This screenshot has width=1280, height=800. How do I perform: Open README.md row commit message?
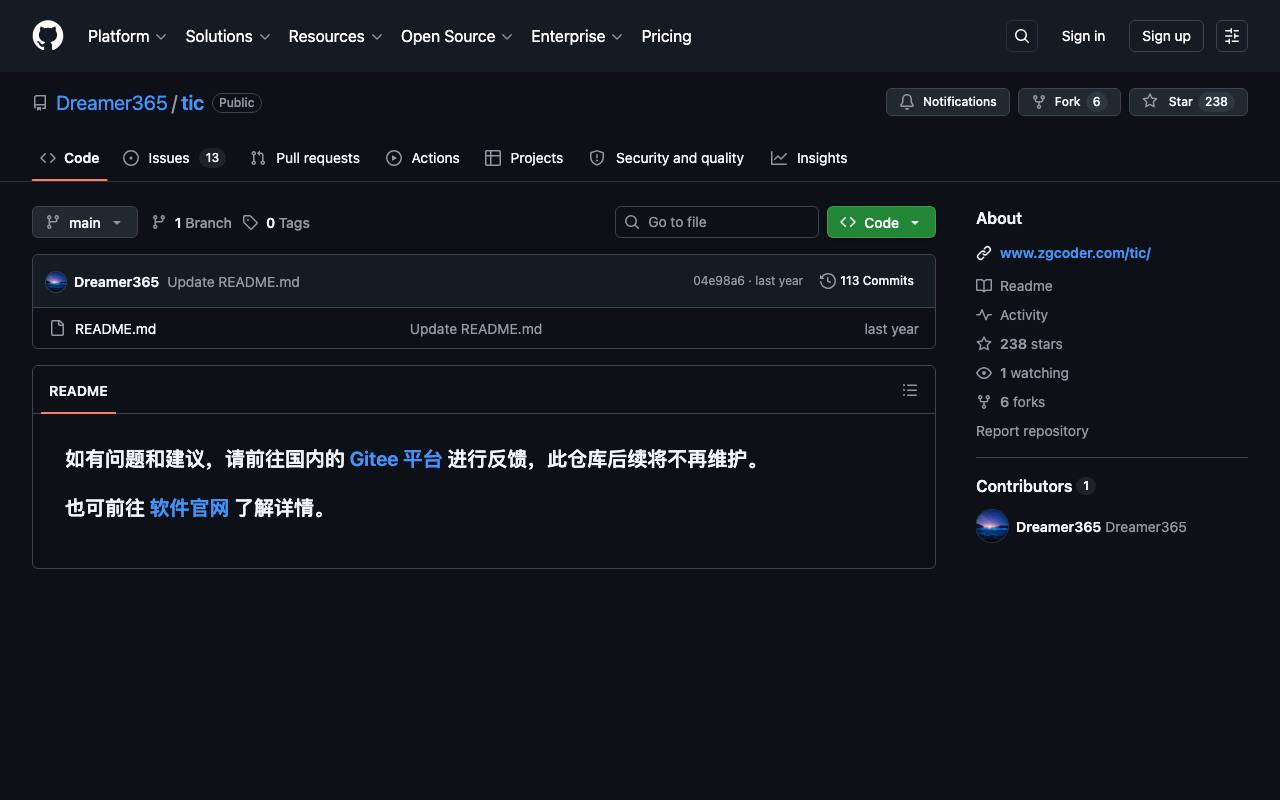click(476, 329)
